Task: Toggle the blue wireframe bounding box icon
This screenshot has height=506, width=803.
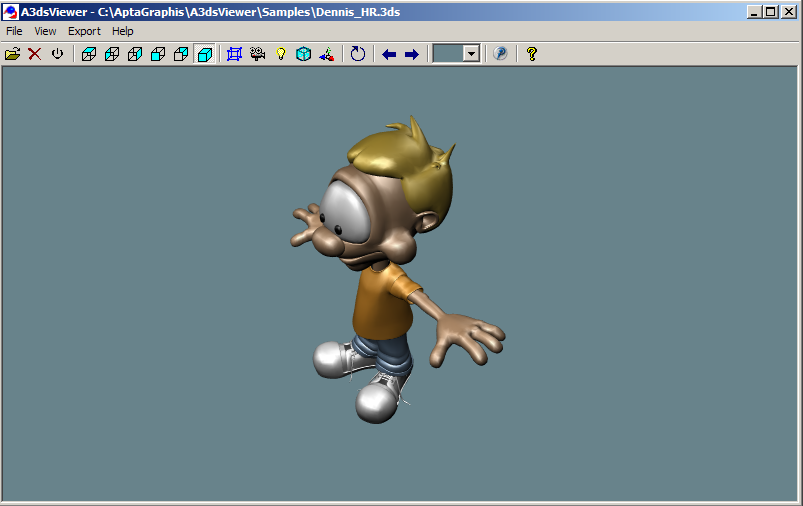Action: 234,54
